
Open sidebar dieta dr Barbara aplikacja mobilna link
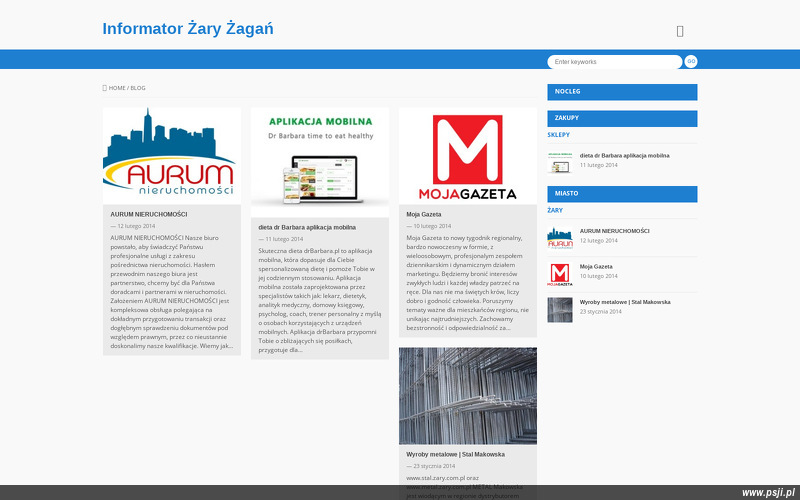coord(624,156)
